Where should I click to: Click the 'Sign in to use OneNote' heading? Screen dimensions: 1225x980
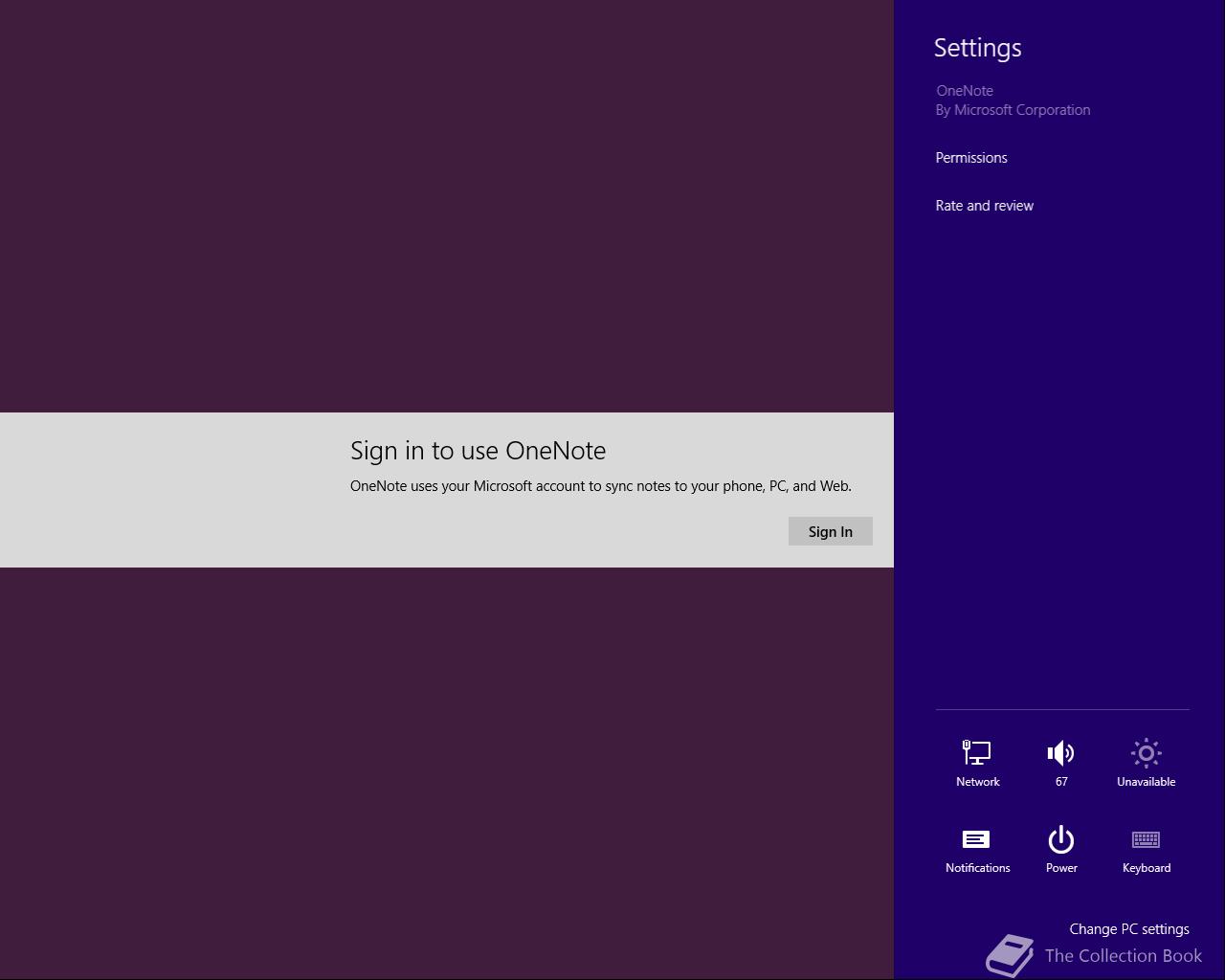[x=478, y=450]
